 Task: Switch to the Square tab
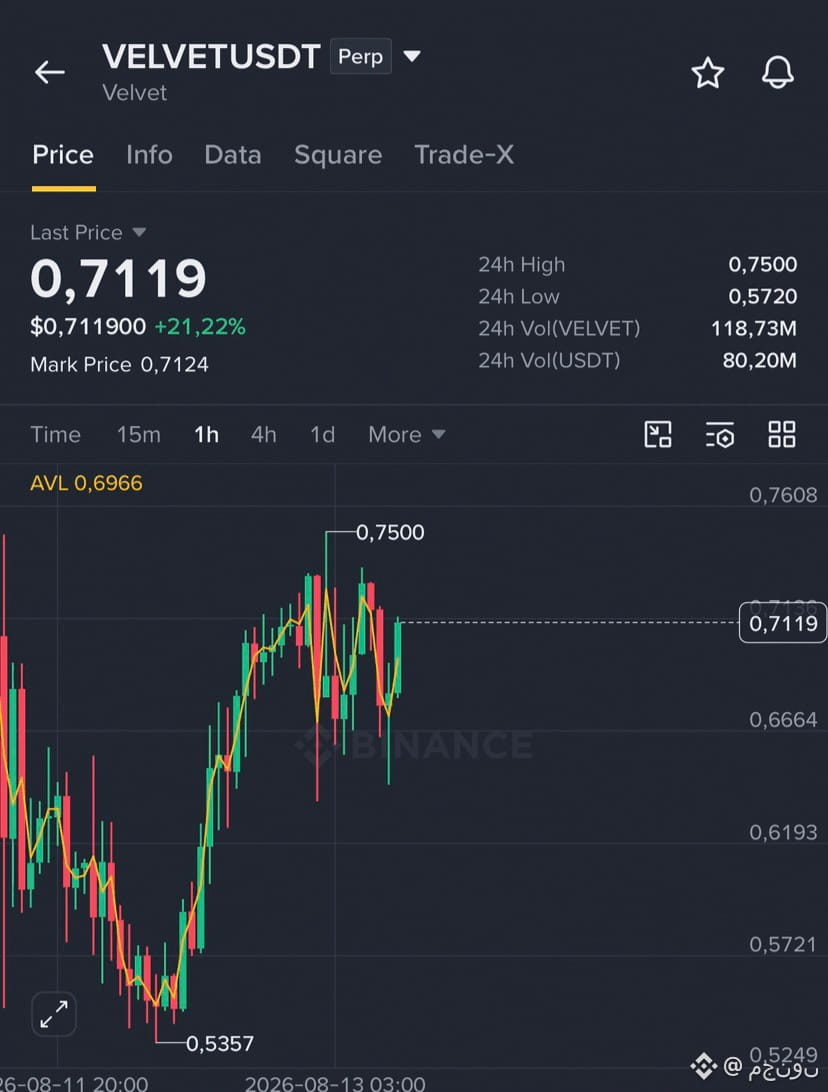(x=338, y=155)
